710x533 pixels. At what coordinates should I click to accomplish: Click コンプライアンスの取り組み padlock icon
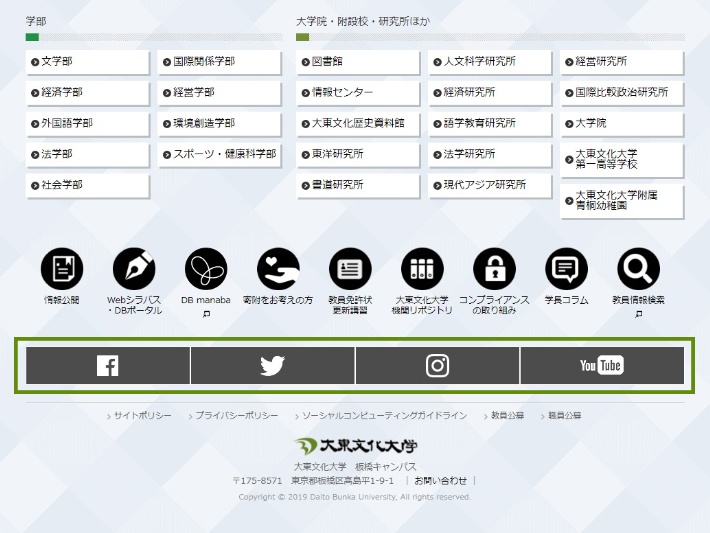[x=494, y=269]
